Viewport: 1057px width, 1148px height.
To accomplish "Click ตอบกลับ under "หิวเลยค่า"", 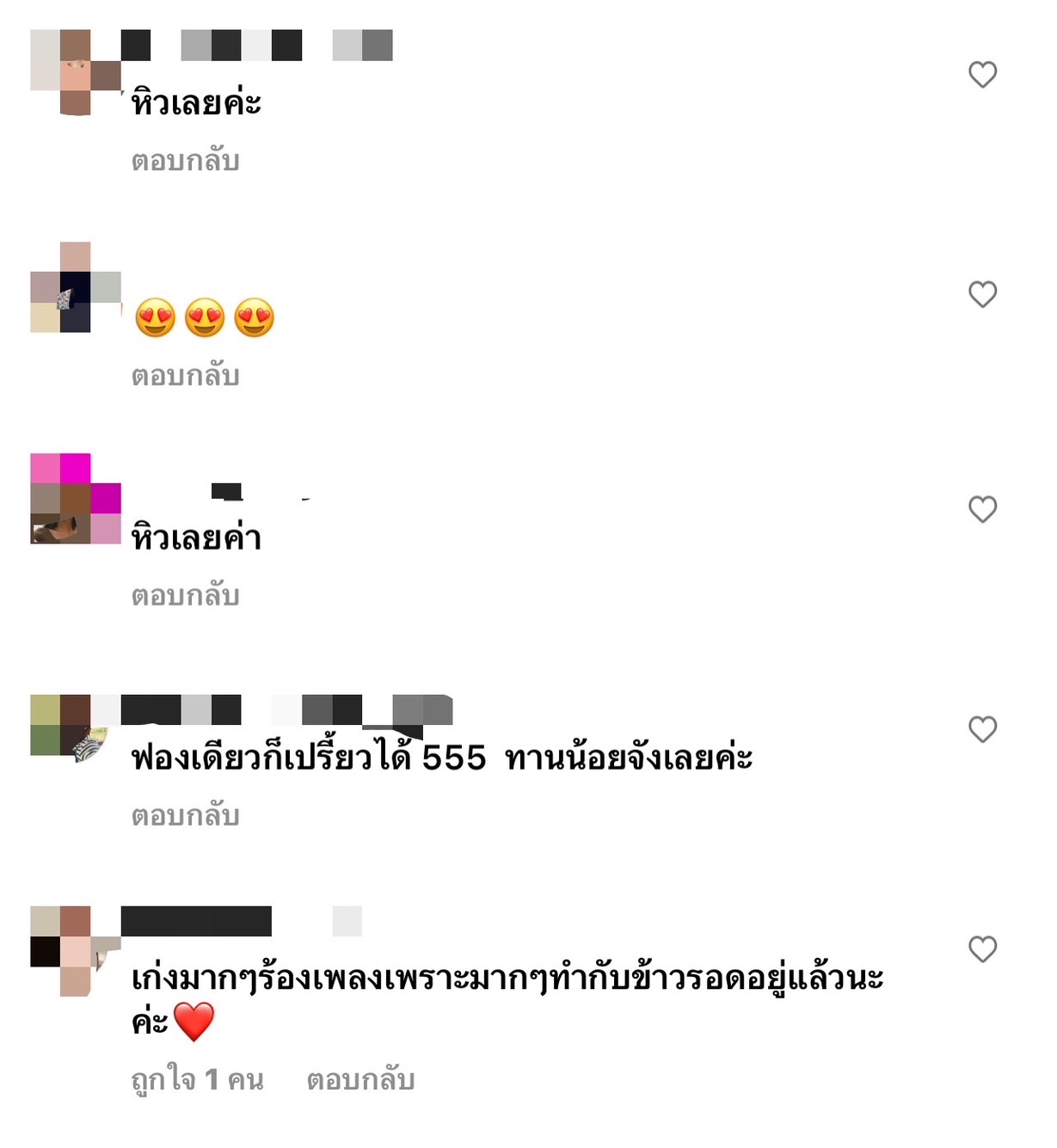I will click(x=185, y=595).
